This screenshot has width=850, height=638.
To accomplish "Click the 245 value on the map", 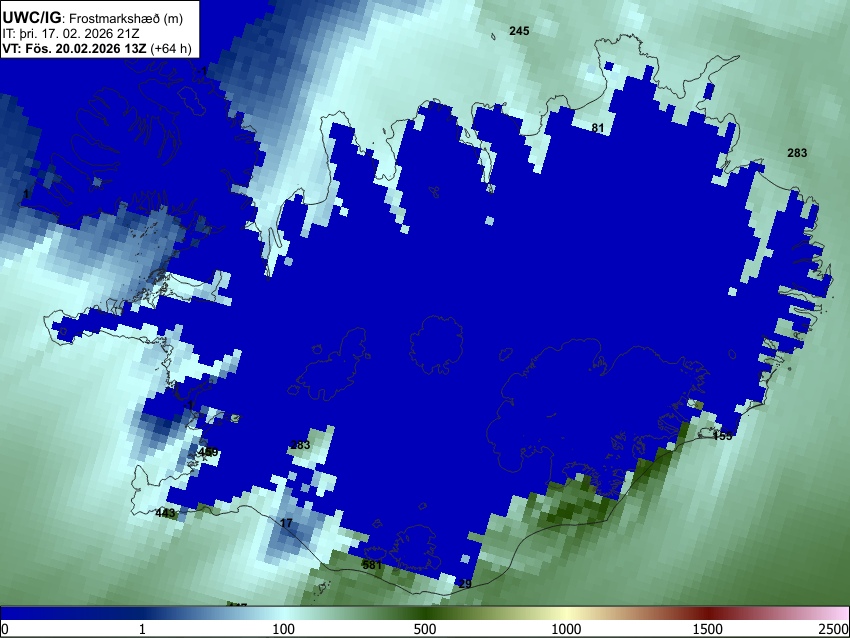I will [x=519, y=31].
